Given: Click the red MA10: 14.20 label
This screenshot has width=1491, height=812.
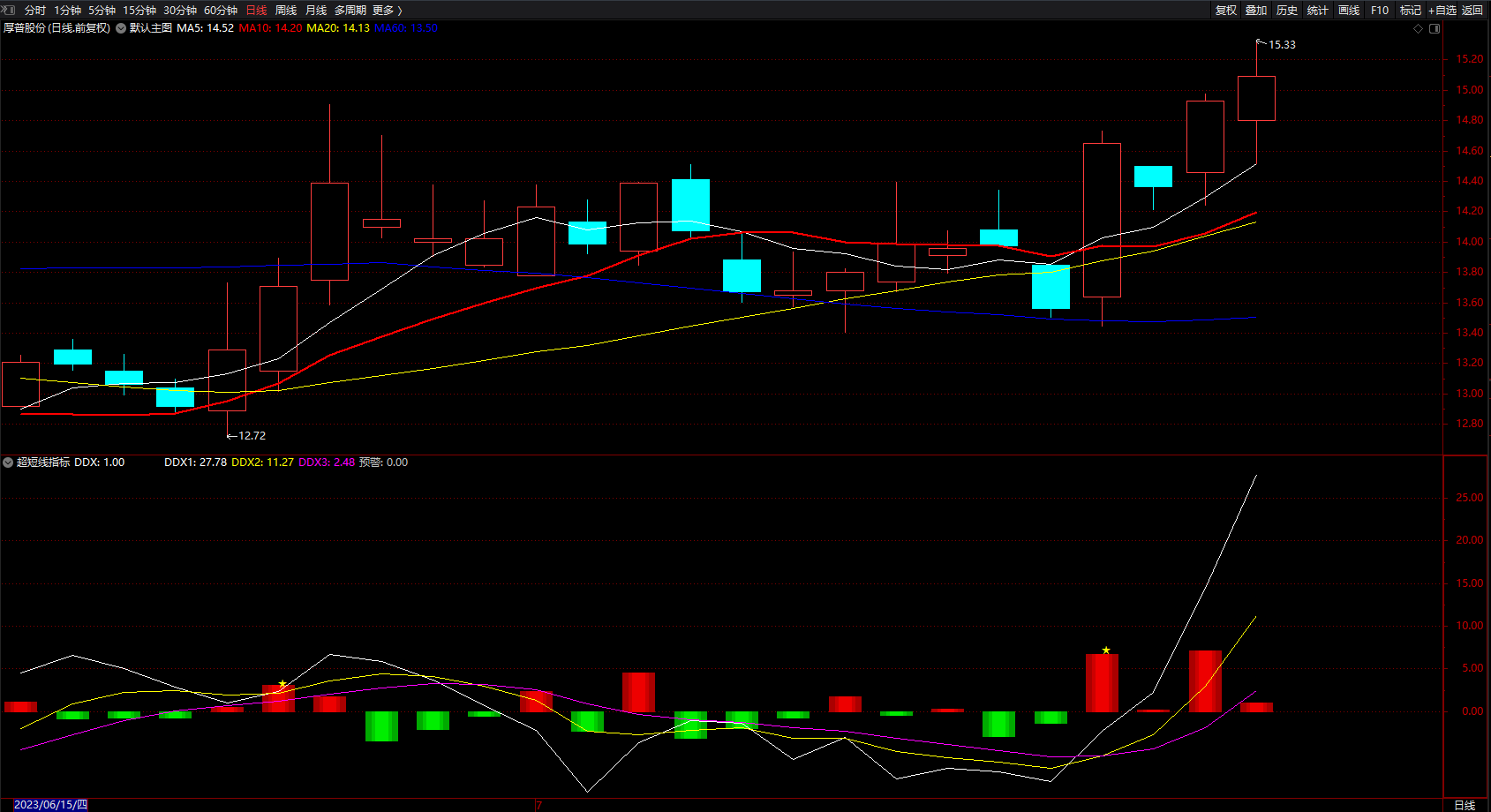Looking at the screenshot, I should coord(270,28).
